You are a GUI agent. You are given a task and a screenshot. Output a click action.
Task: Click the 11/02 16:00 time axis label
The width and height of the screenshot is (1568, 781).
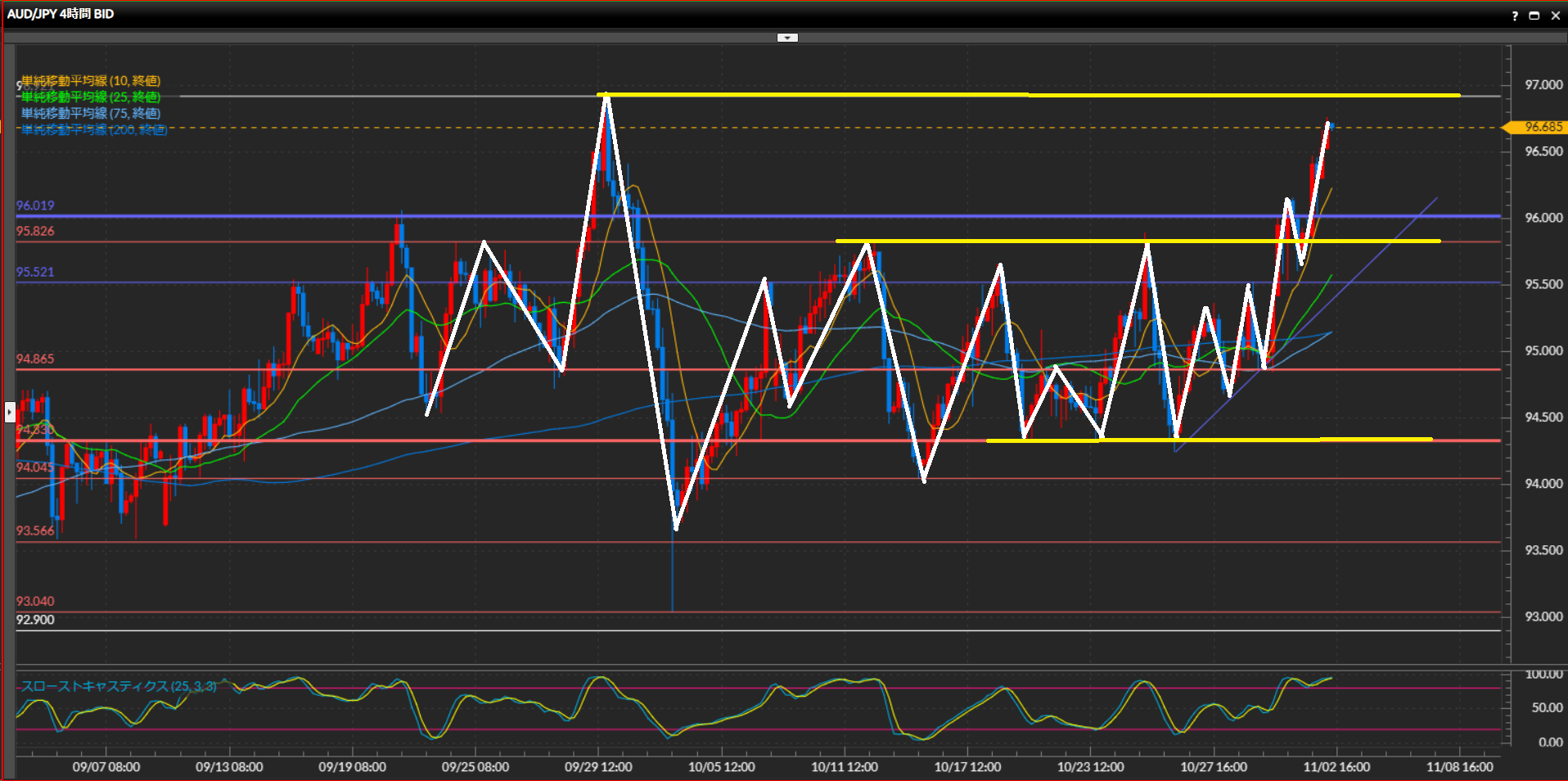click(1336, 767)
